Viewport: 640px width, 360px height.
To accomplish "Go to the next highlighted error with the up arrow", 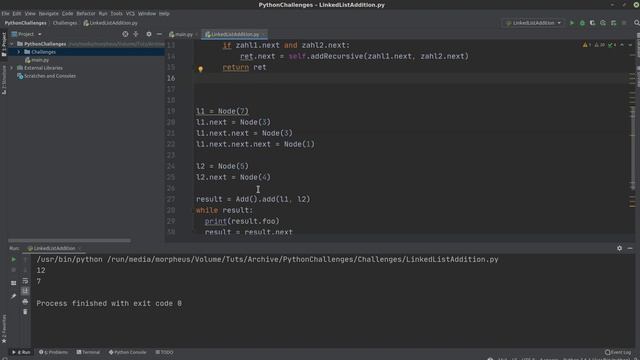I will coord(622,45).
